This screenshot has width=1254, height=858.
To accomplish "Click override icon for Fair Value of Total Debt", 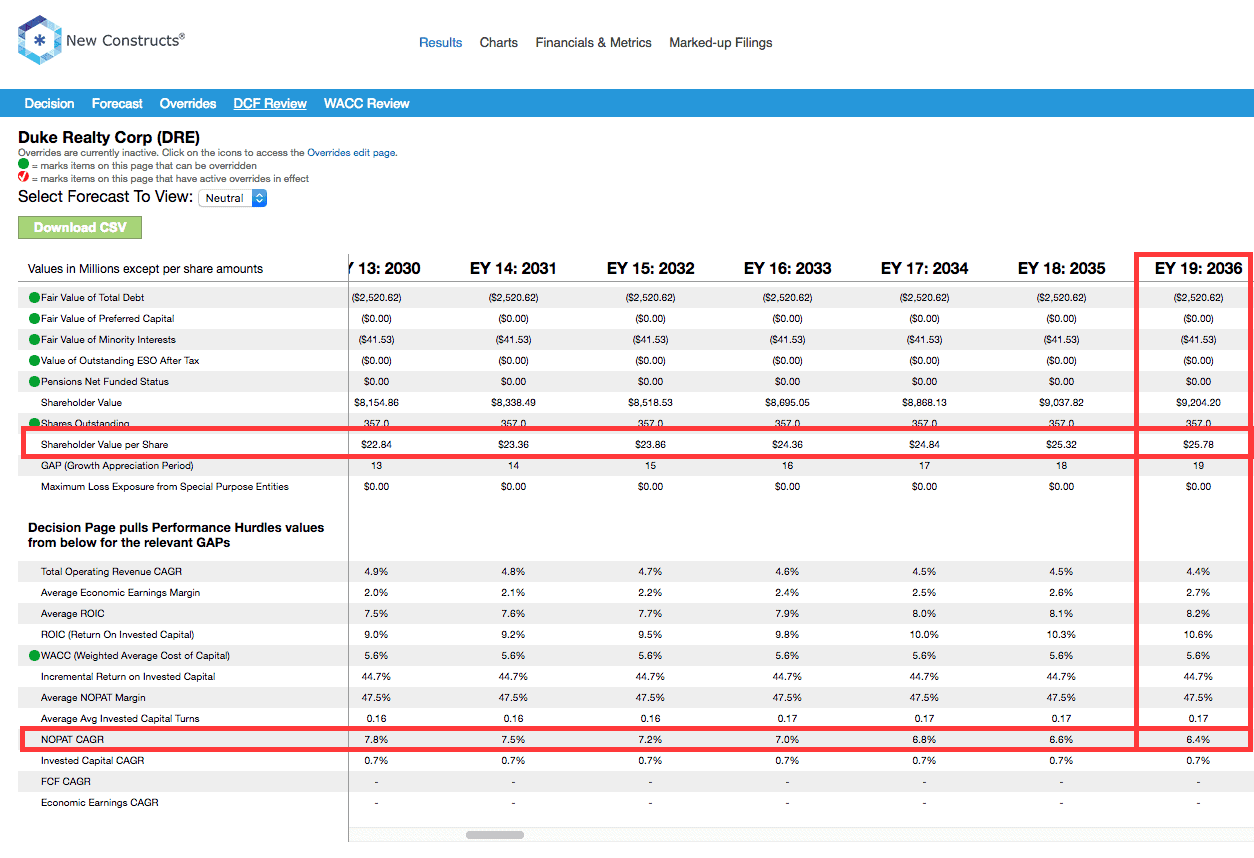I will [34, 297].
